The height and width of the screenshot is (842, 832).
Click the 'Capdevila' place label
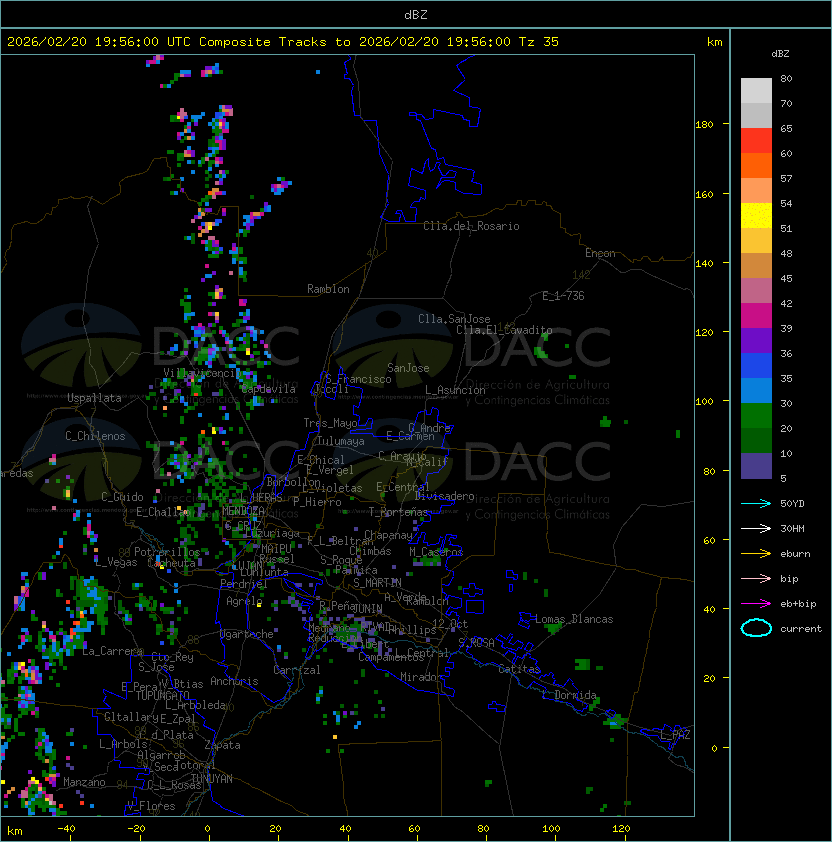pos(268,389)
